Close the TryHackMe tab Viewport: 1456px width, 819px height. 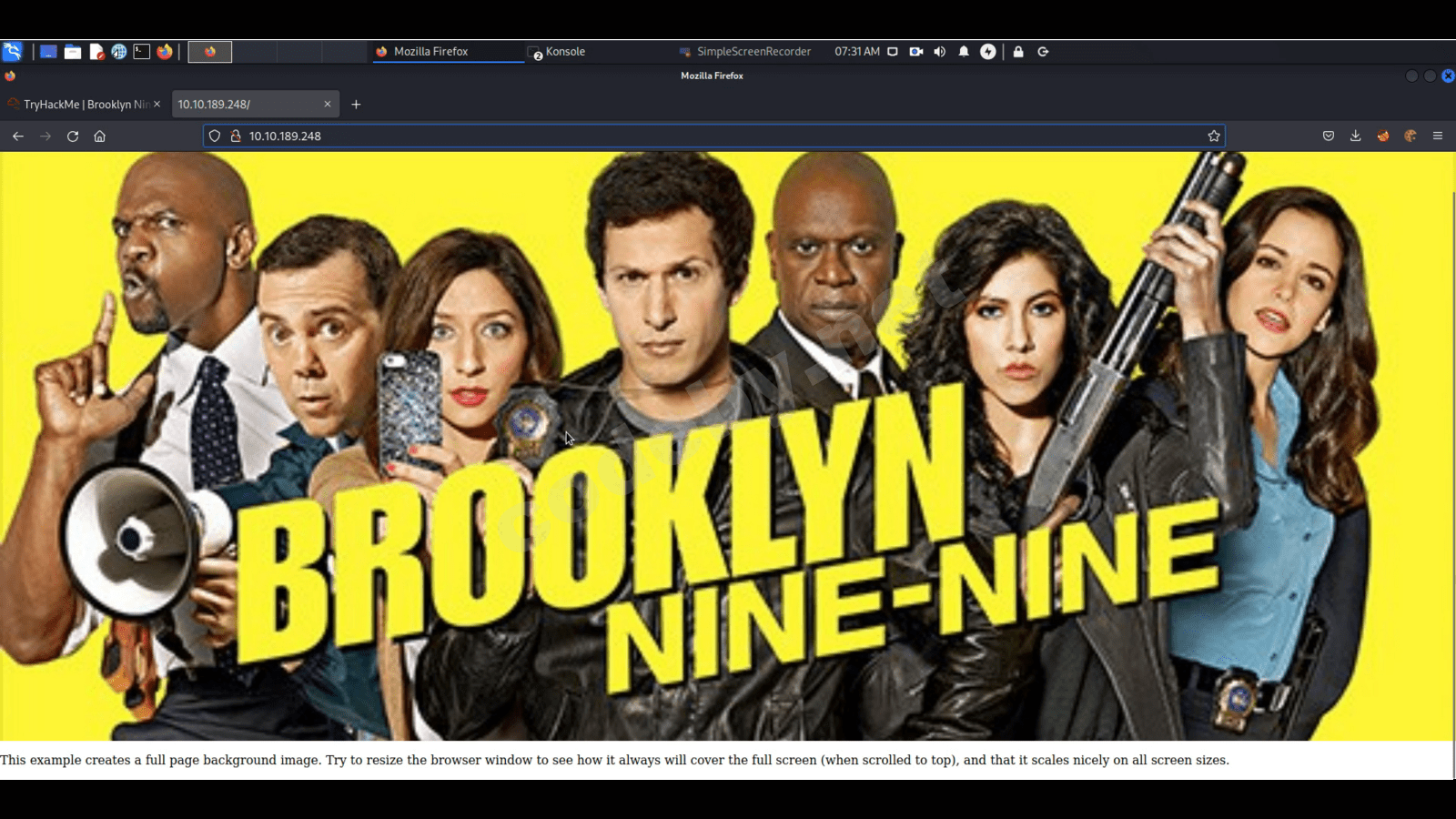[157, 105]
